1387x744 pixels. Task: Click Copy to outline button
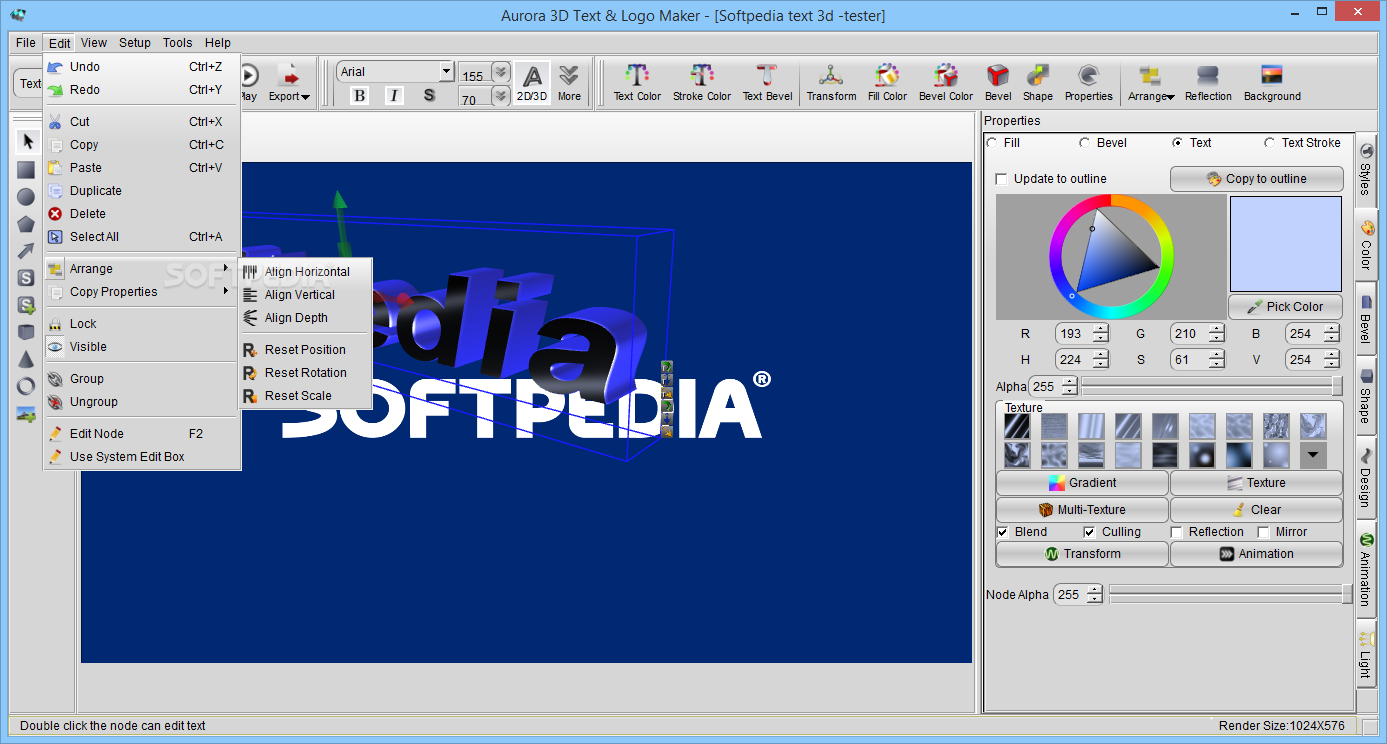(x=1256, y=179)
